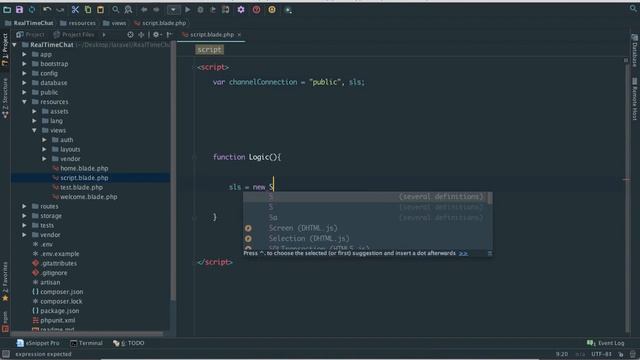Image resolution: width=640 pixels, height=360 pixels.
Task: Expand the database folder
Action: click(x=24, y=83)
